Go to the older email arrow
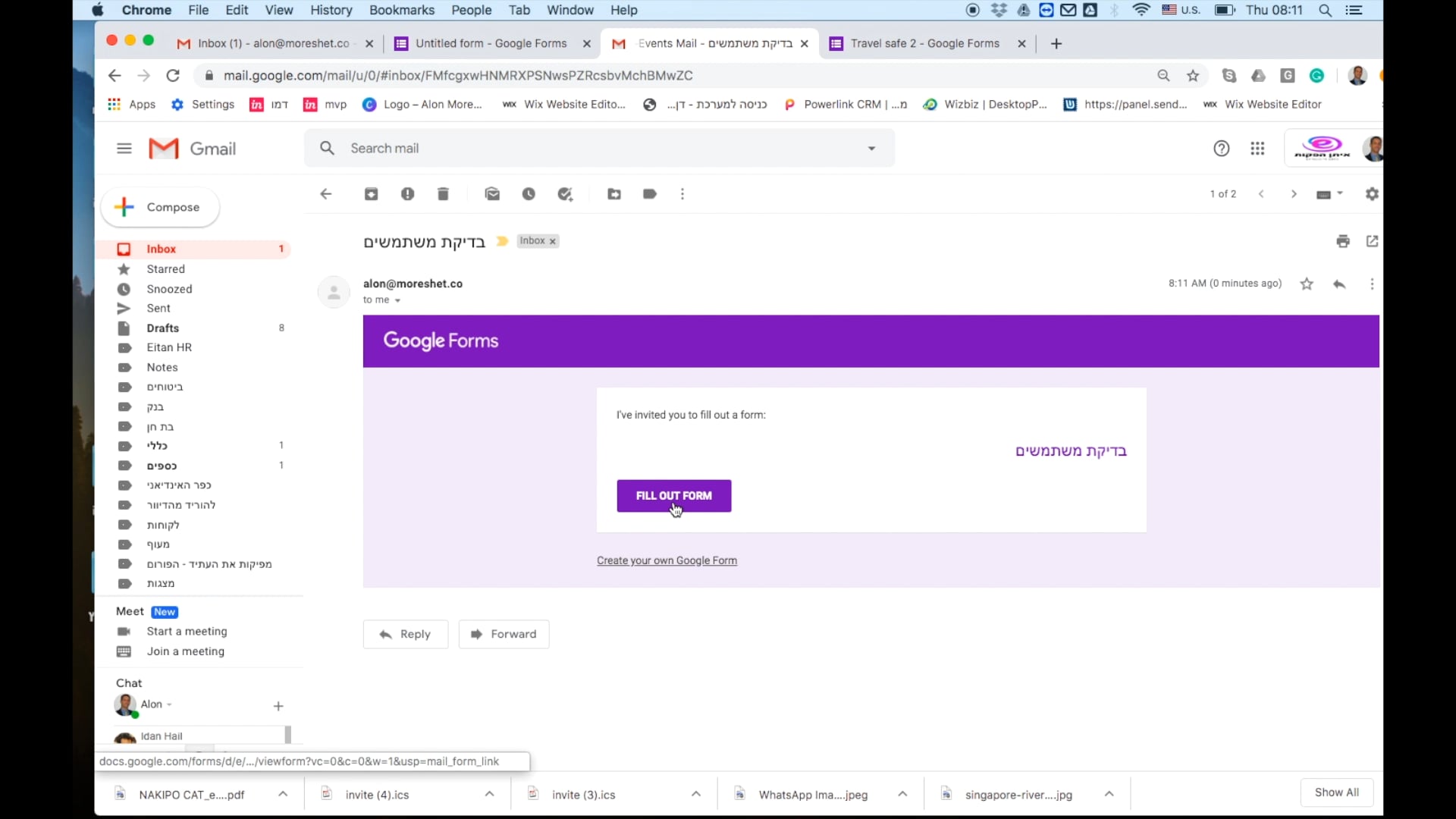This screenshot has height=819, width=1456. (x=1294, y=194)
